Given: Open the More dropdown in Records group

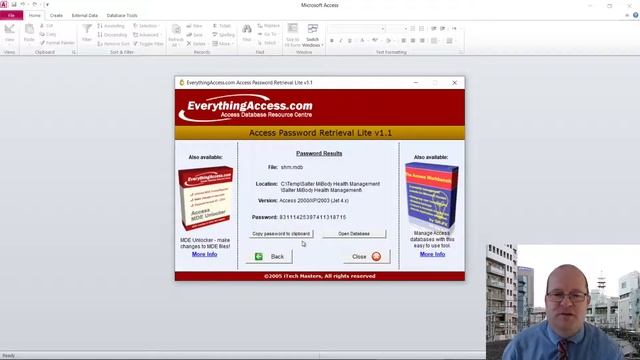Looking at the screenshot, I should (x=222, y=44).
